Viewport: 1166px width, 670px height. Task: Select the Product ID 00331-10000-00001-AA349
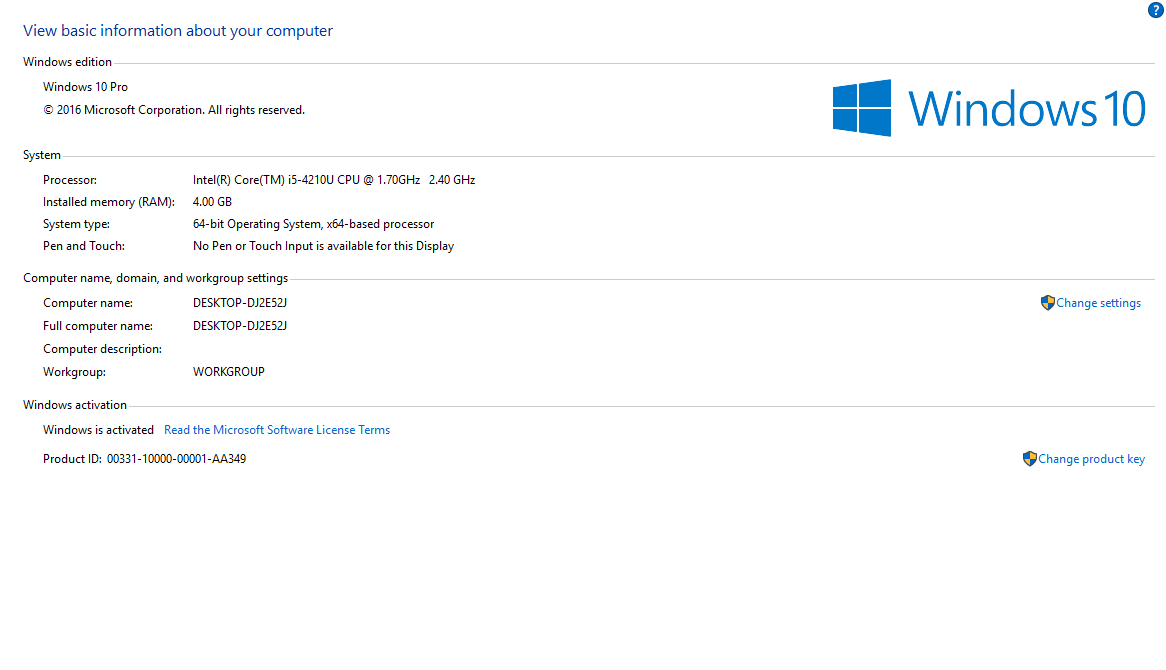(x=144, y=459)
